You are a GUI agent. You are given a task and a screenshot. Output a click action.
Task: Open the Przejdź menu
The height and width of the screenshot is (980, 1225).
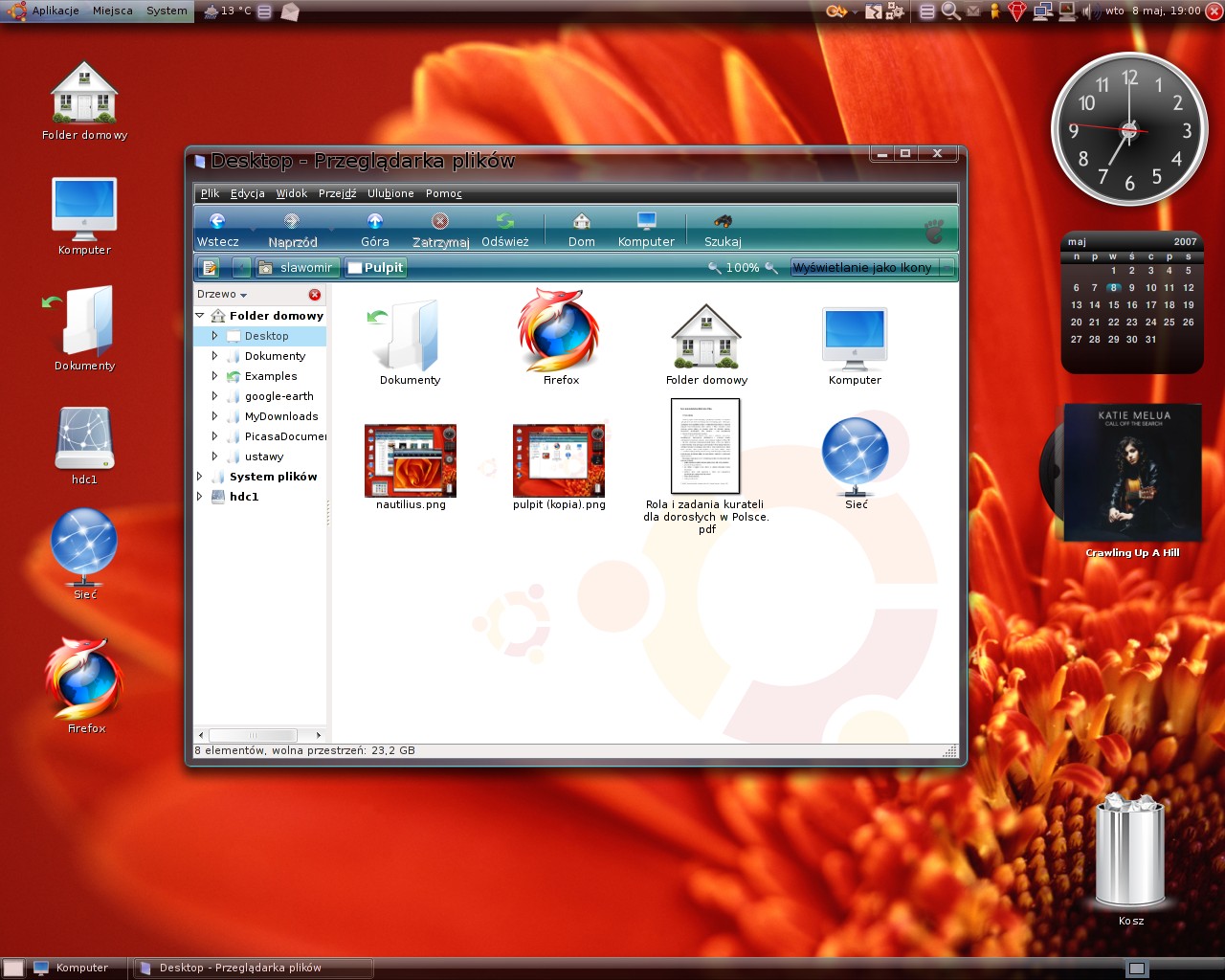337,193
